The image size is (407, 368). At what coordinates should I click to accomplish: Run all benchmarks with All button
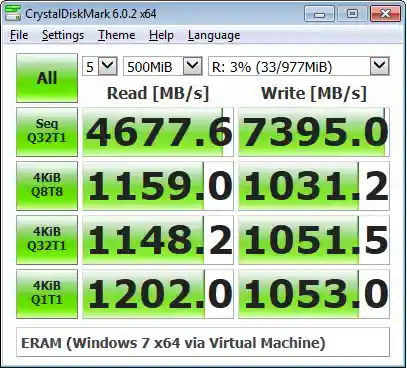(47, 78)
